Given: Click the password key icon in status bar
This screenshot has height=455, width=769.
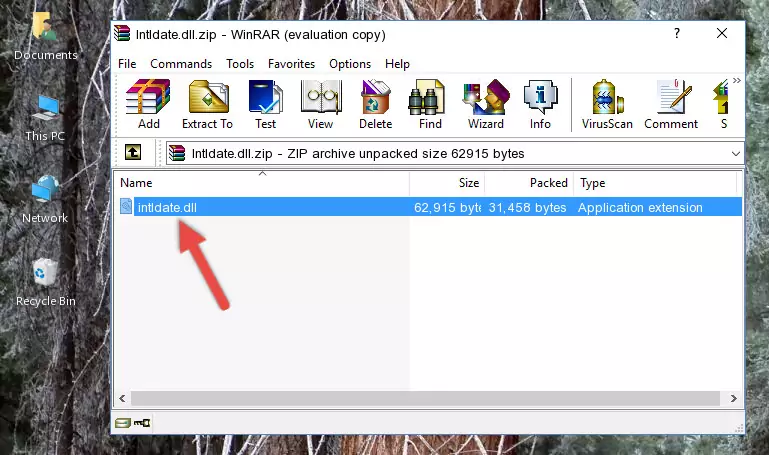Looking at the screenshot, I should 142,423.
